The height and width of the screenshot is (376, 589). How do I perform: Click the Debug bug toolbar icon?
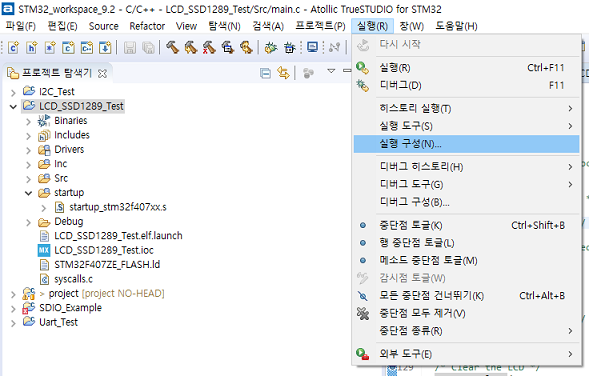(x=270, y=48)
